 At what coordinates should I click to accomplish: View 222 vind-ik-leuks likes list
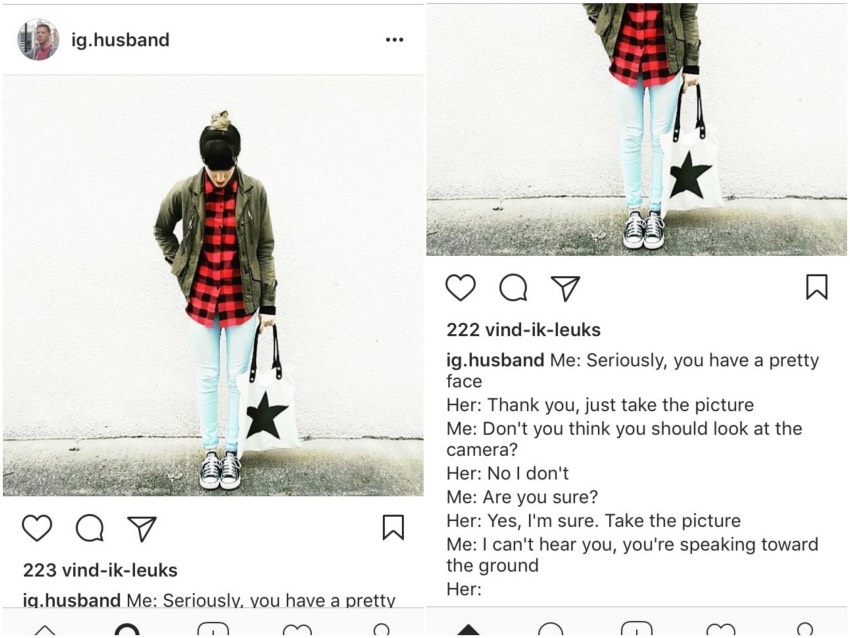click(x=524, y=330)
